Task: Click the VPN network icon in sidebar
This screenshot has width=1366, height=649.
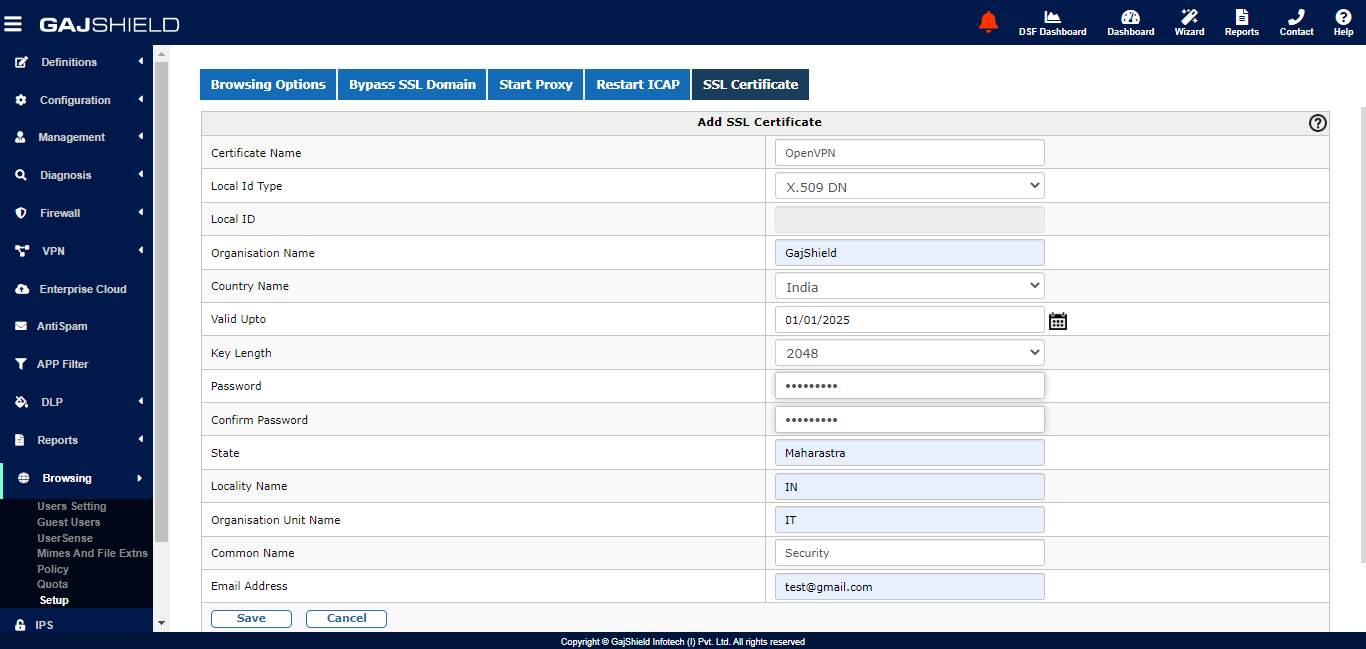Action: (22, 251)
